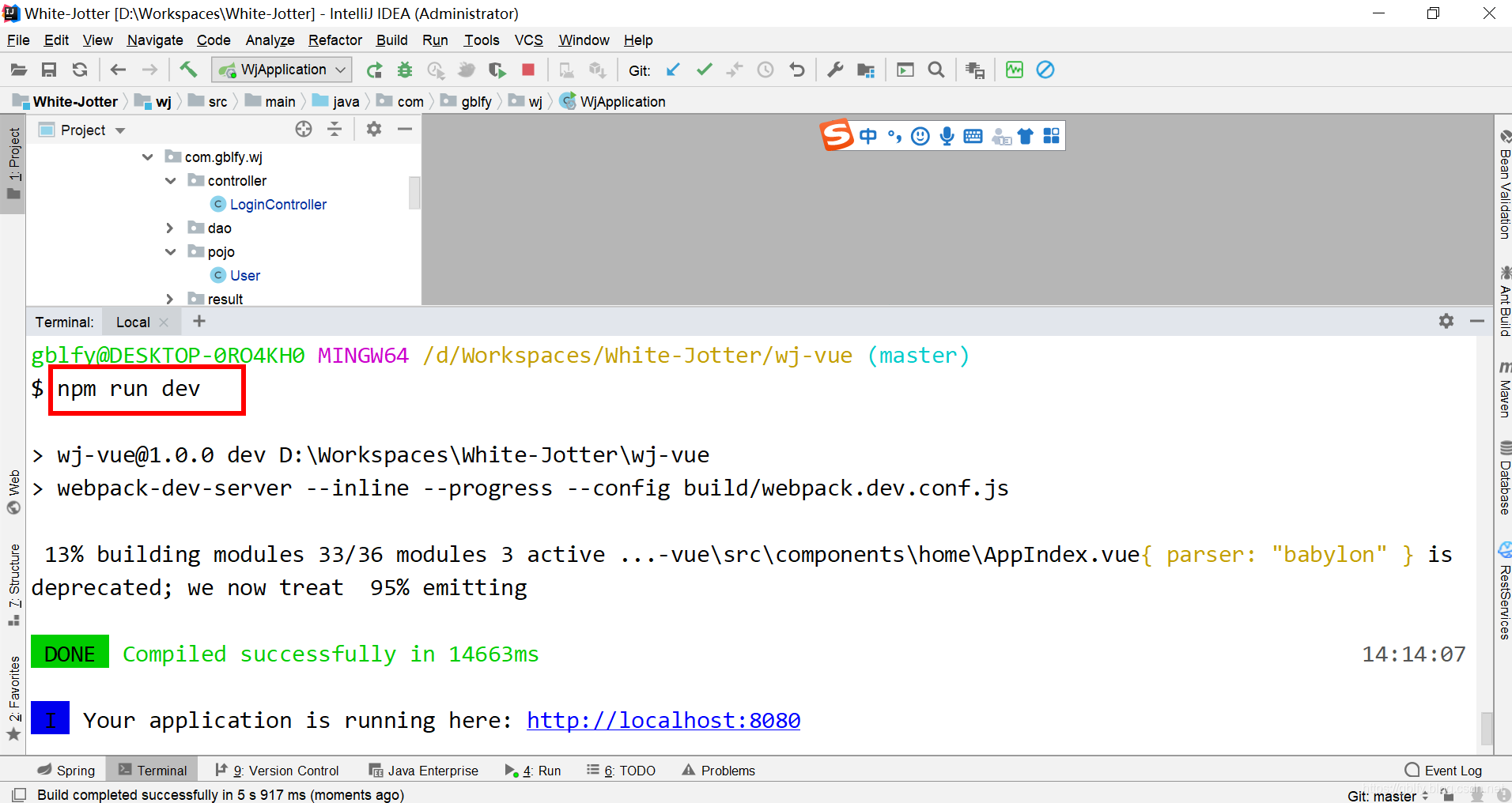The width and height of the screenshot is (1512, 803).
Task: Open Project Structure icon
Action: coord(866,70)
